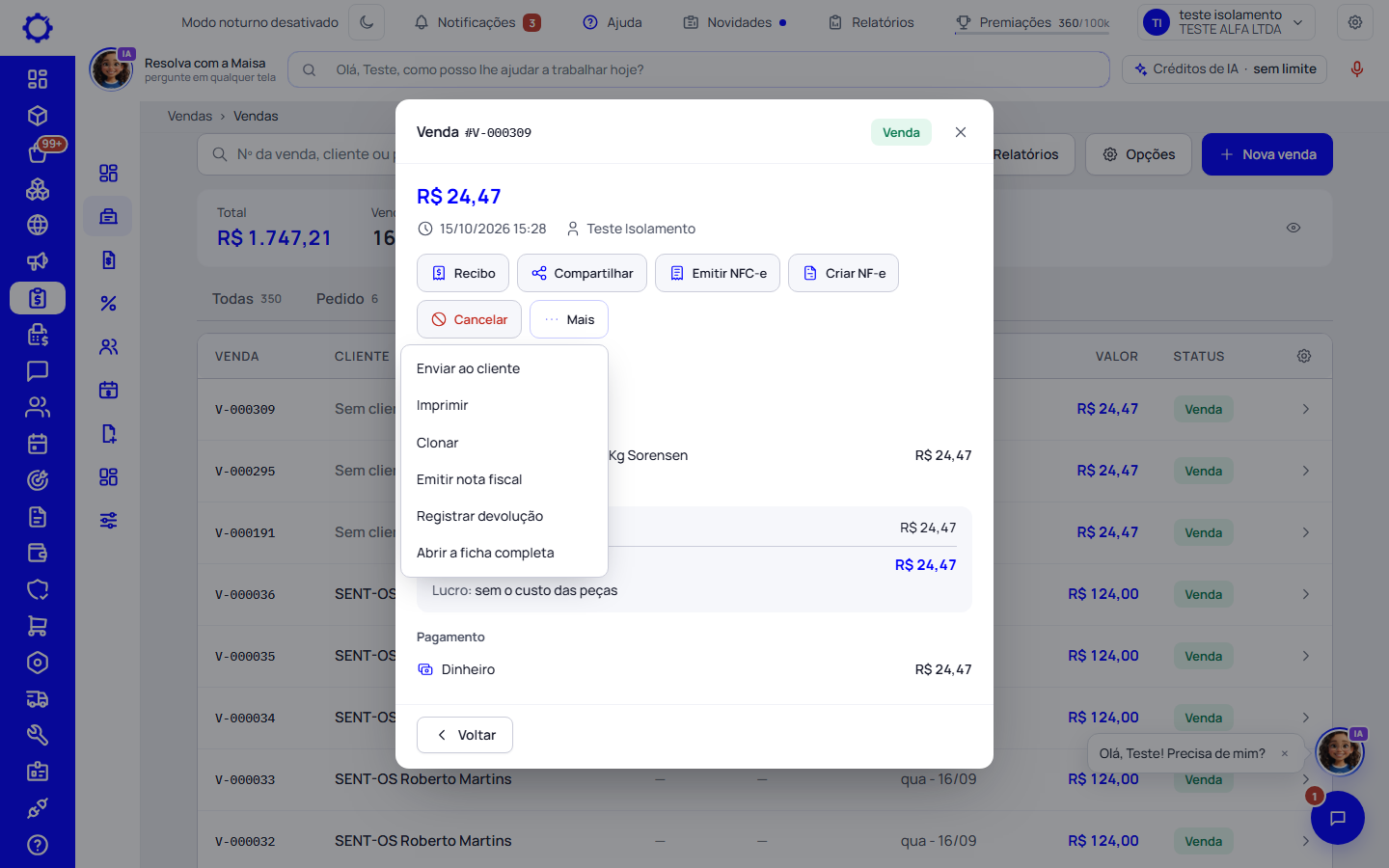1389x868 pixels.
Task: Click the Emitir NFC-e button
Action: [x=718, y=273]
